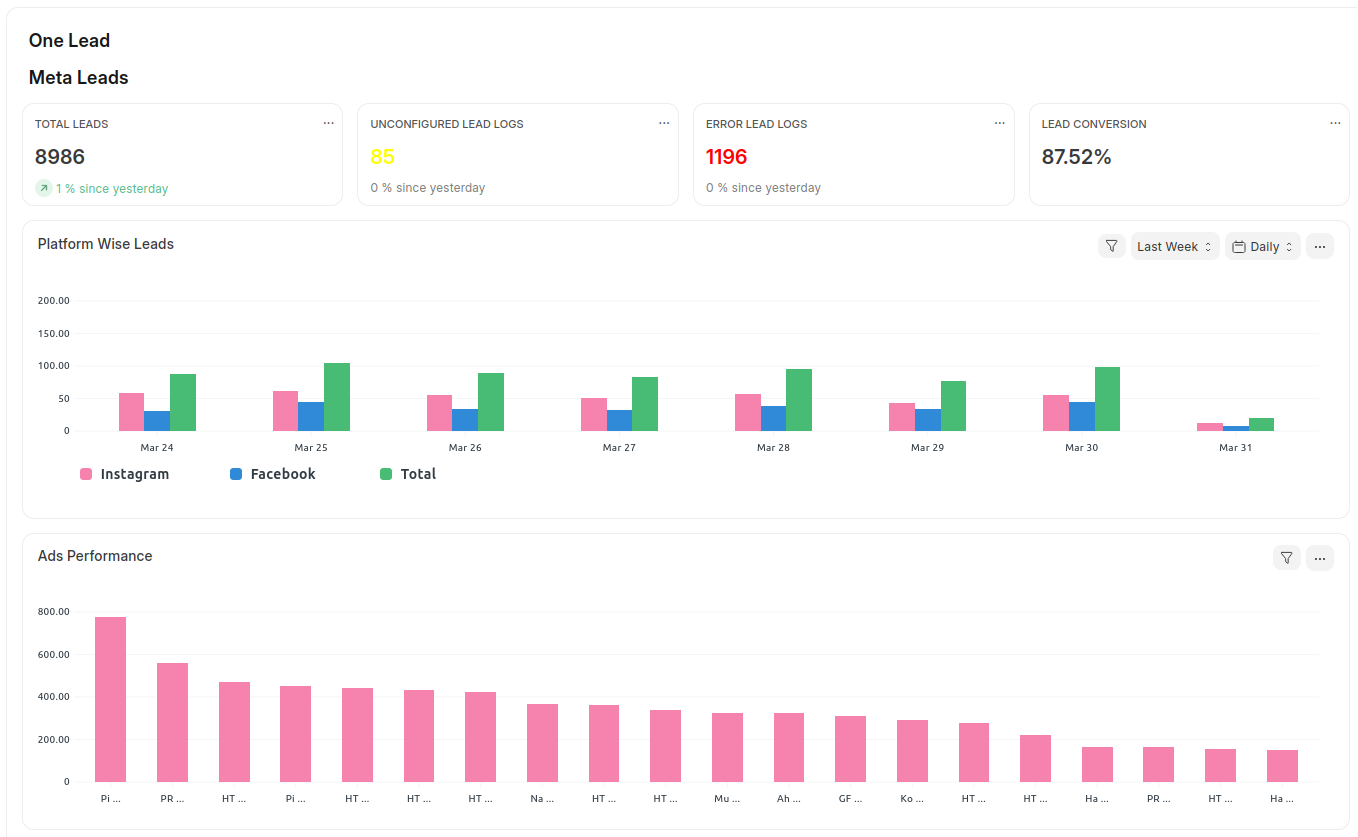1358x837 pixels.
Task: Click the GF ... bar in Ads Performance
Action: (851, 749)
